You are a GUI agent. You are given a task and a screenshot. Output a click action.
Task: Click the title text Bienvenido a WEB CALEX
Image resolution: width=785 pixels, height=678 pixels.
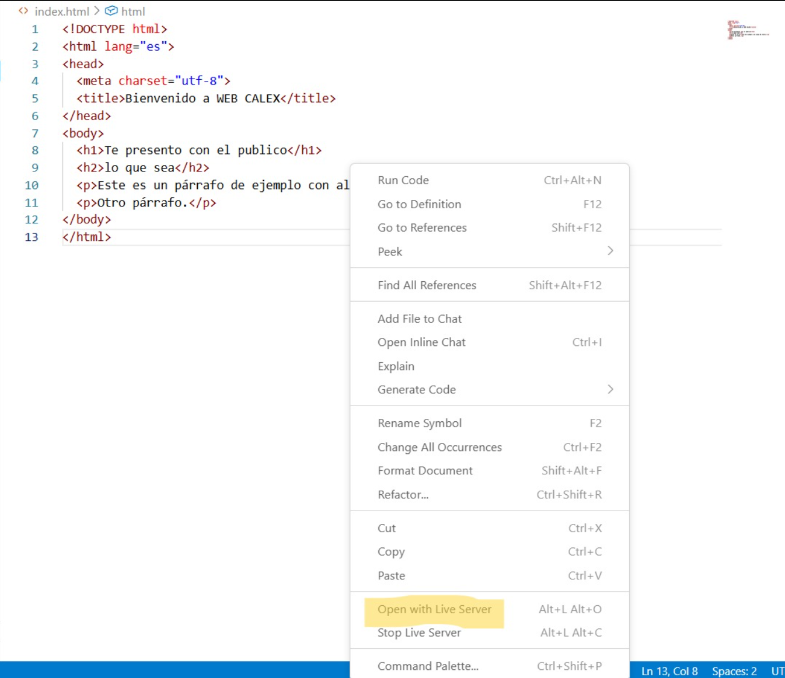tap(202, 98)
